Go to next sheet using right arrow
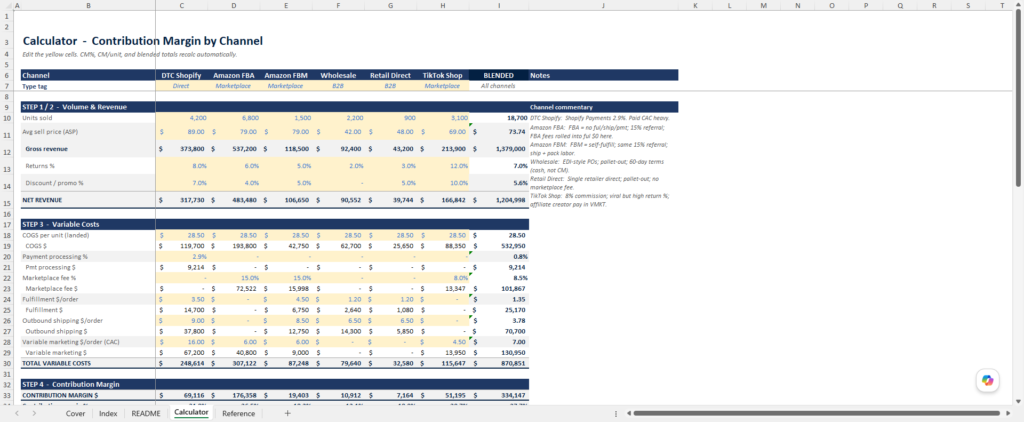Screen dimensions: 1024x422 34,414
